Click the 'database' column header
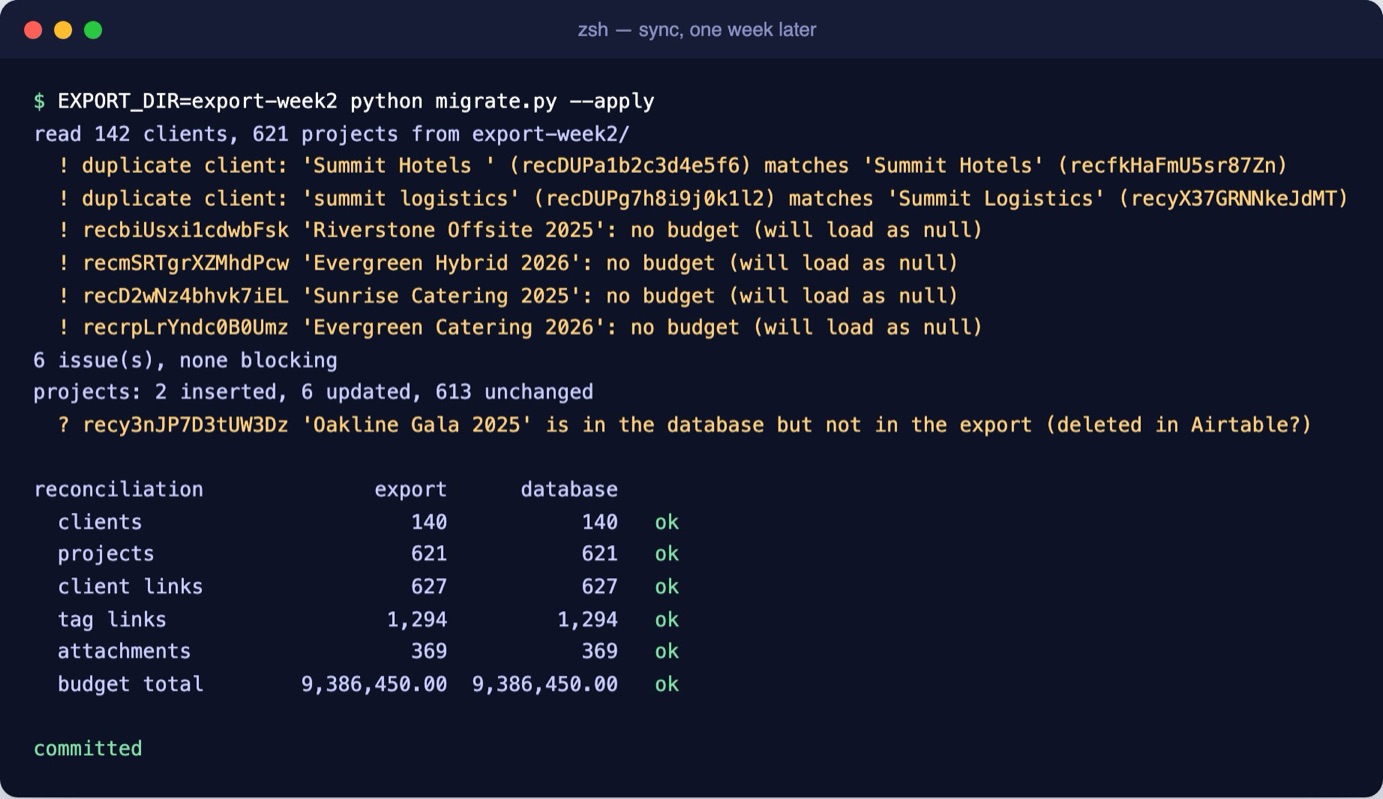1383x799 pixels. click(x=569, y=490)
